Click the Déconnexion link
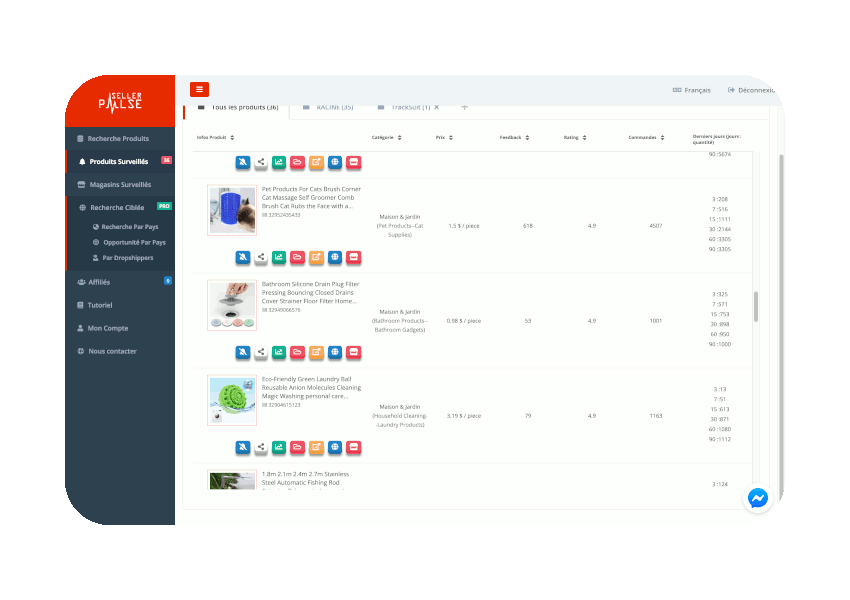The image size is (850, 600). (751, 90)
